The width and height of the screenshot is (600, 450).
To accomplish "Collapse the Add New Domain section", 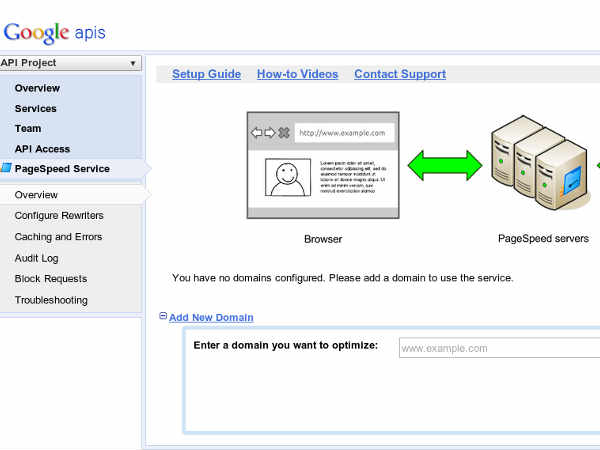I will pos(163,317).
